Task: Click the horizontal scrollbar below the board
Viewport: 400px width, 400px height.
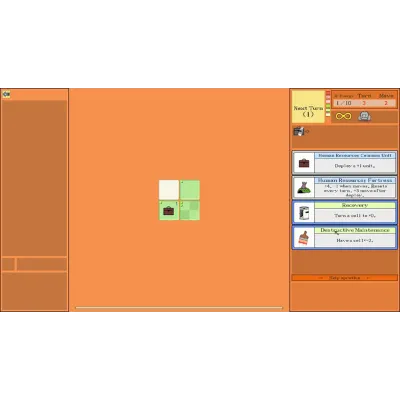Action: click(179, 308)
